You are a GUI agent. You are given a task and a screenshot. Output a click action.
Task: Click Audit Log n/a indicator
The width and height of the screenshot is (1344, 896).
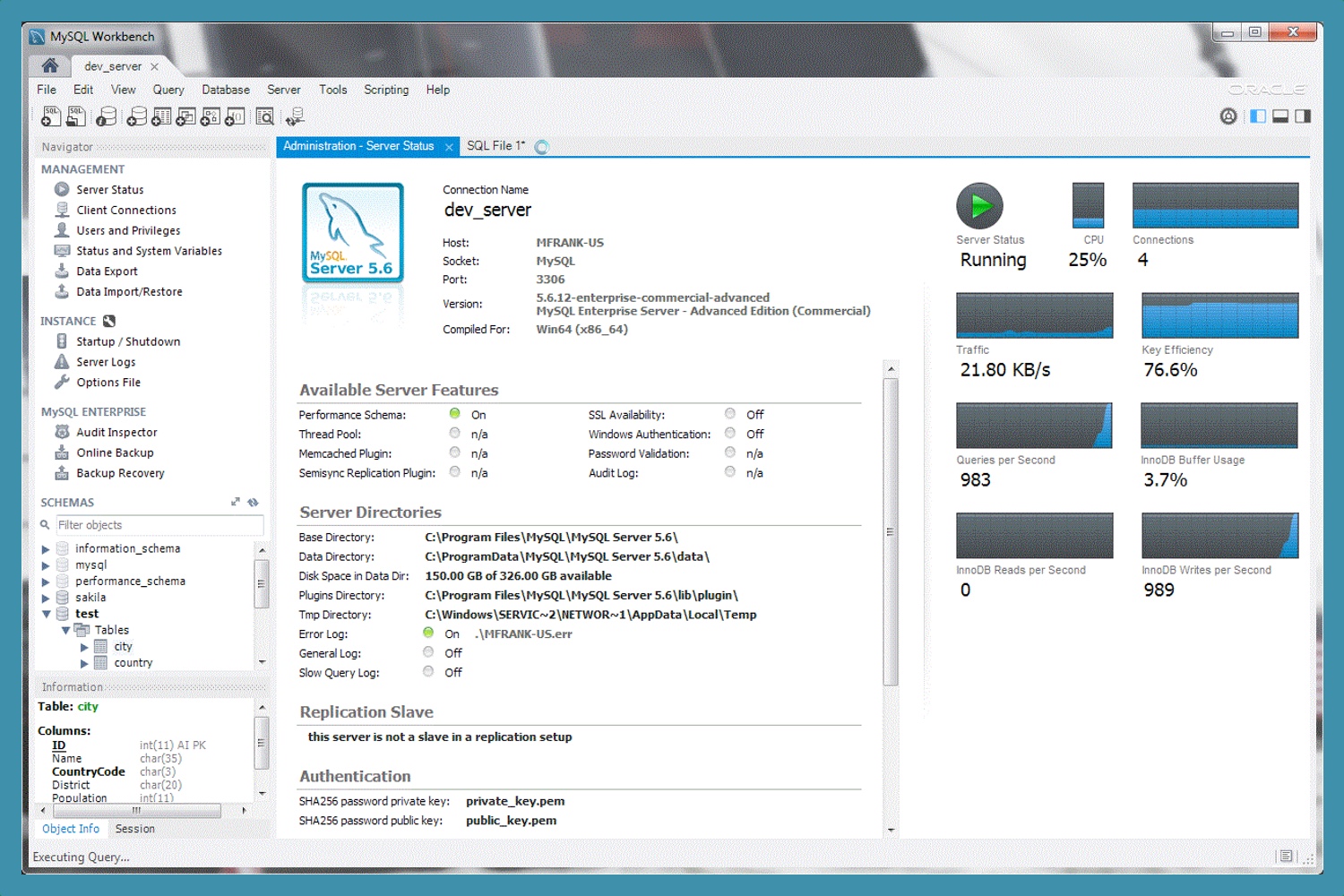coord(730,472)
